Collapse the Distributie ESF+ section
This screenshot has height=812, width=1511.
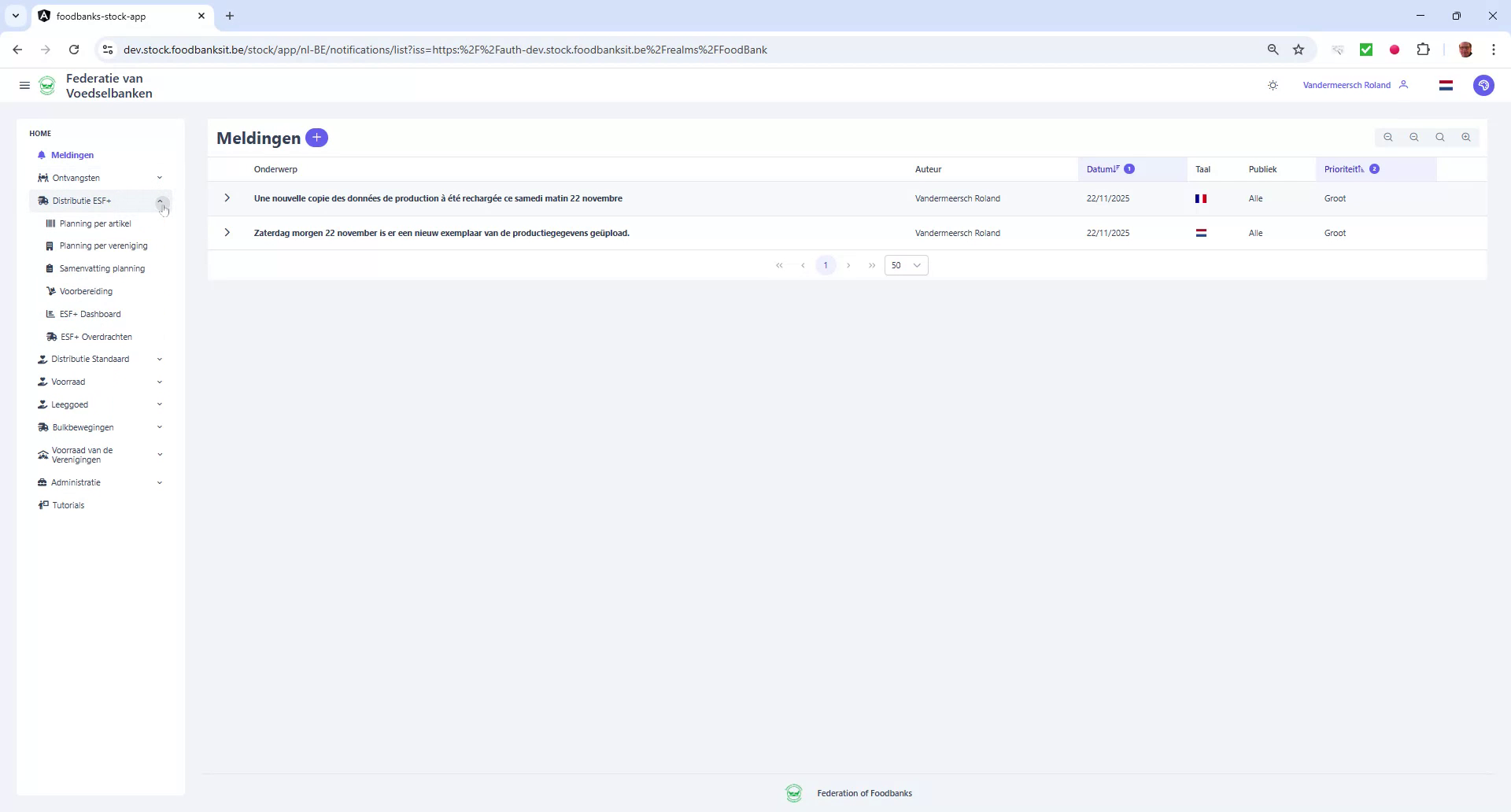[x=161, y=201]
